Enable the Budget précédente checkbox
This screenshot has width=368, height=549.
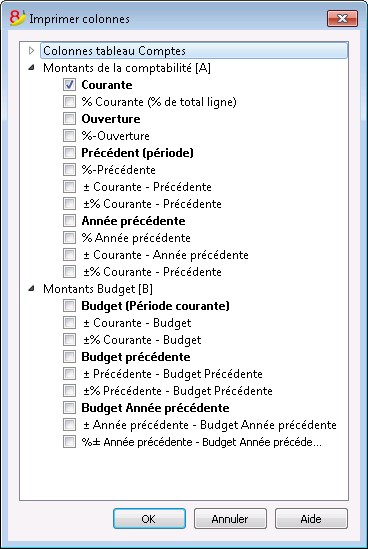point(69,356)
